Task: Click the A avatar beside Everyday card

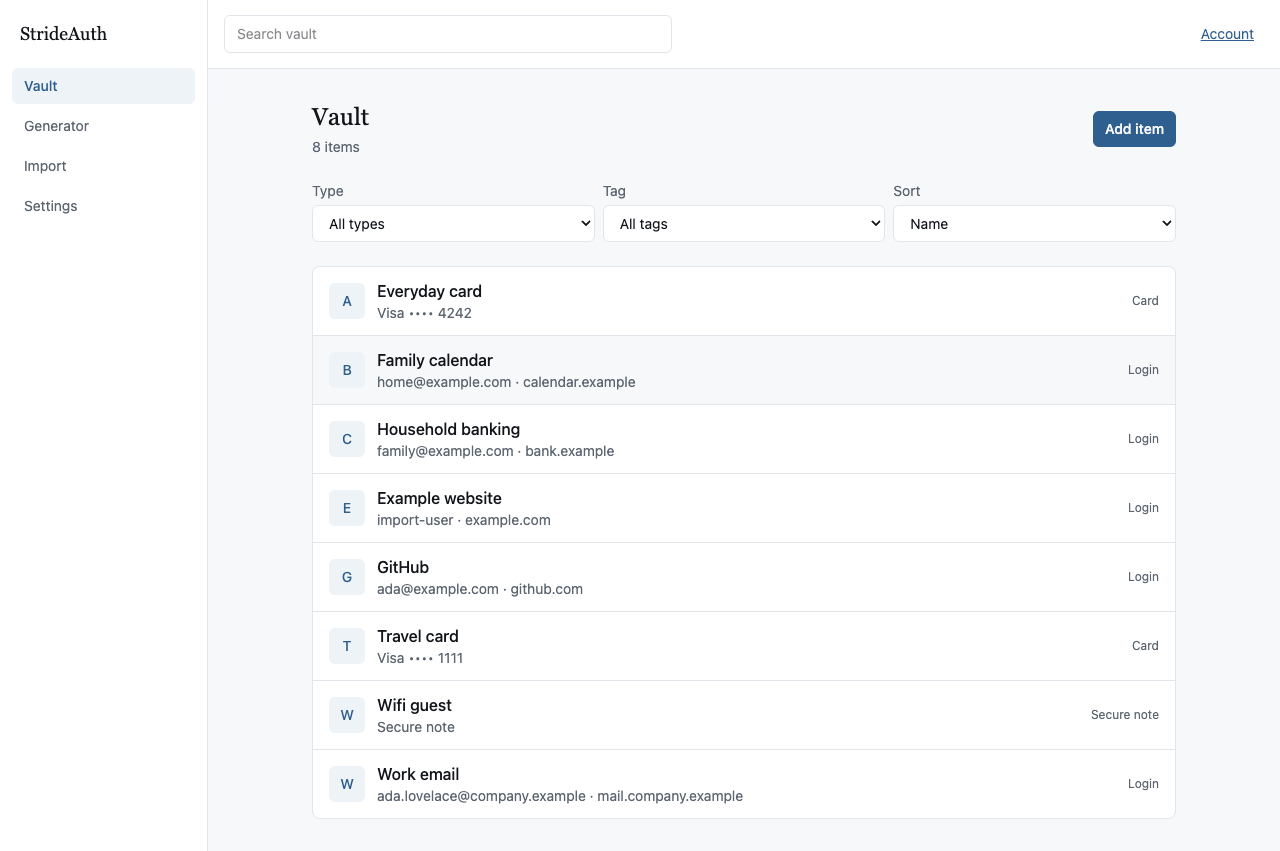Action: pyautogui.click(x=347, y=301)
